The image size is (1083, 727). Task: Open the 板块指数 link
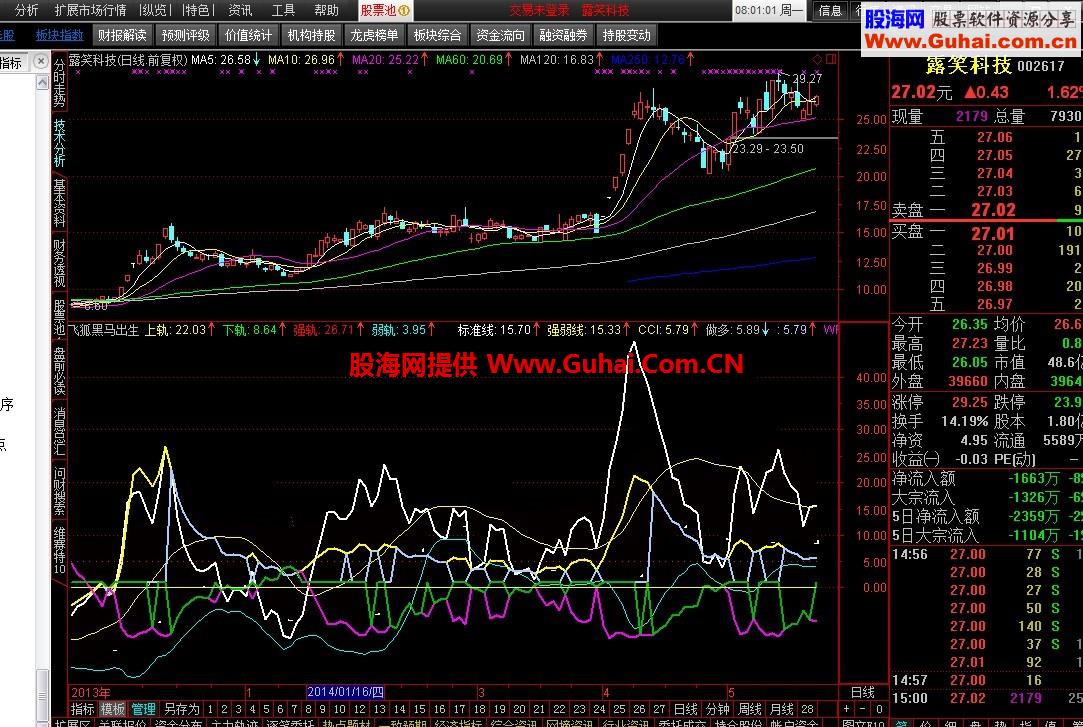tap(59, 35)
